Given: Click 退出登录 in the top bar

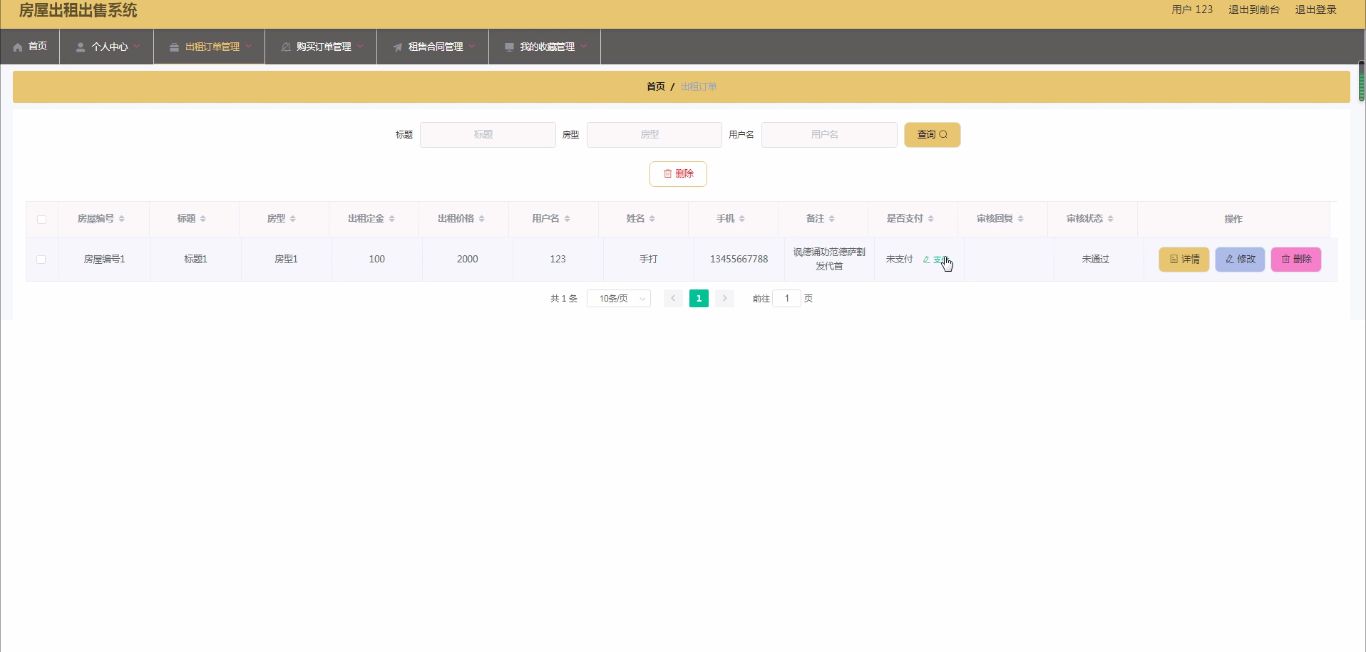Looking at the screenshot, I should [1316, 10].
